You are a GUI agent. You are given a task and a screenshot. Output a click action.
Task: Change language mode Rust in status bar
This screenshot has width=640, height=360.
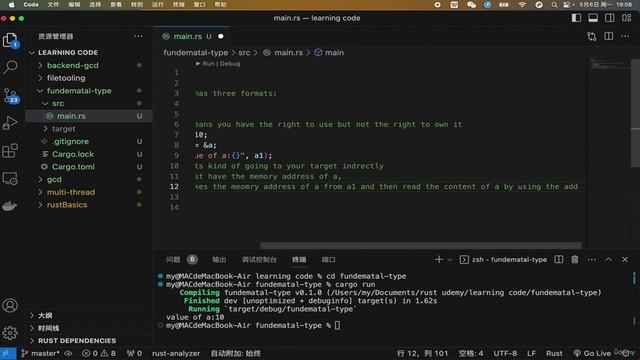point(554,353)
